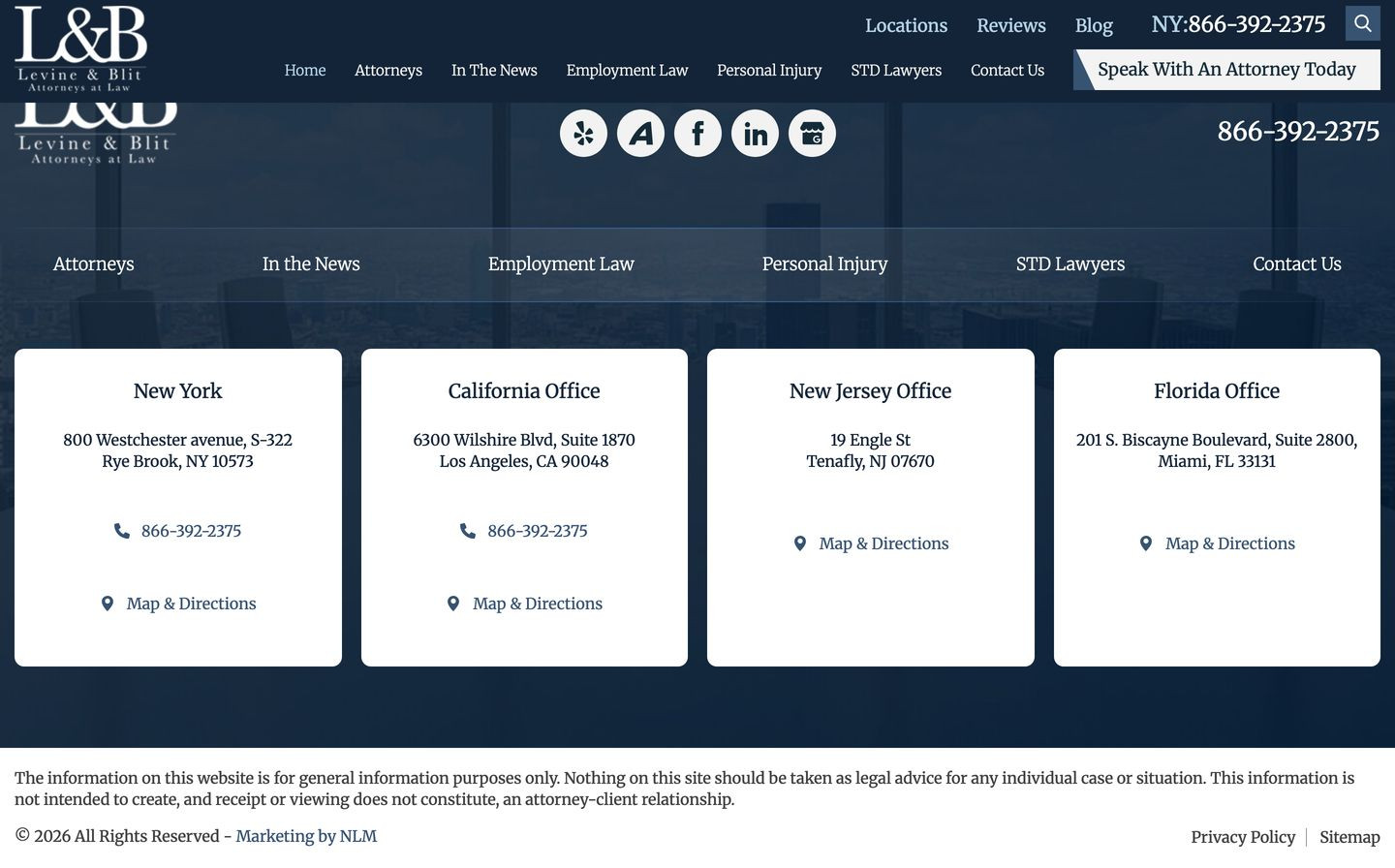Open Contact Us in top navigation
The height and width of the screenshot is (868, 1395).
click(x=1007, y=70)
